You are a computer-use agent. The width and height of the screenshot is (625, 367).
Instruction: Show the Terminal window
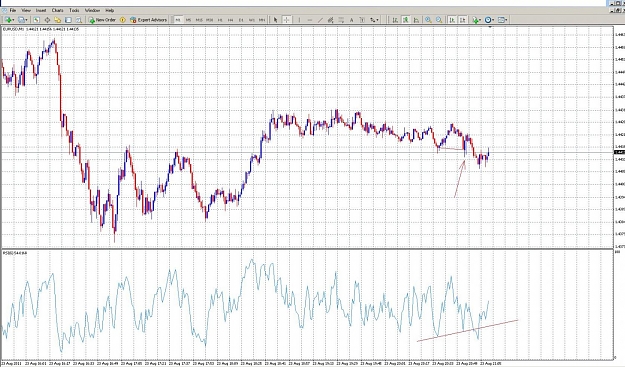click(x=68, y=20)
